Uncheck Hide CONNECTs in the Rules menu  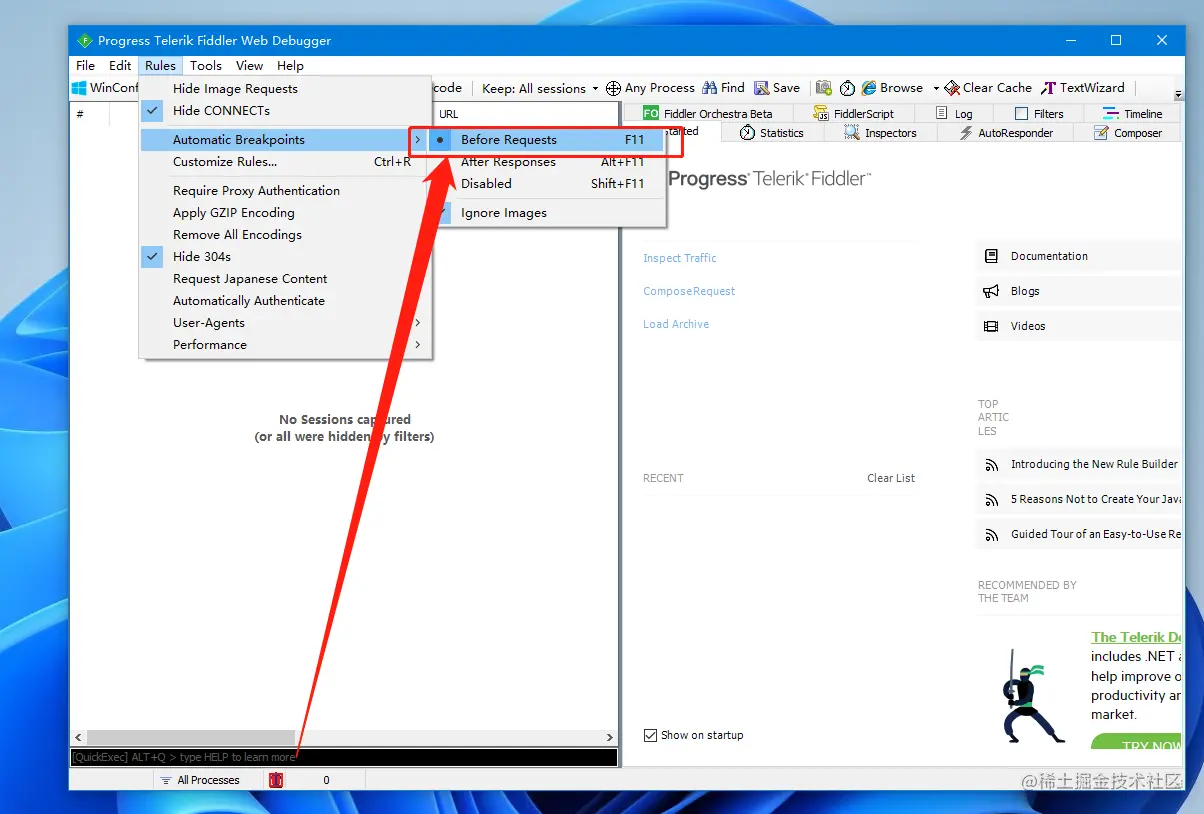[x=285, y=111]
